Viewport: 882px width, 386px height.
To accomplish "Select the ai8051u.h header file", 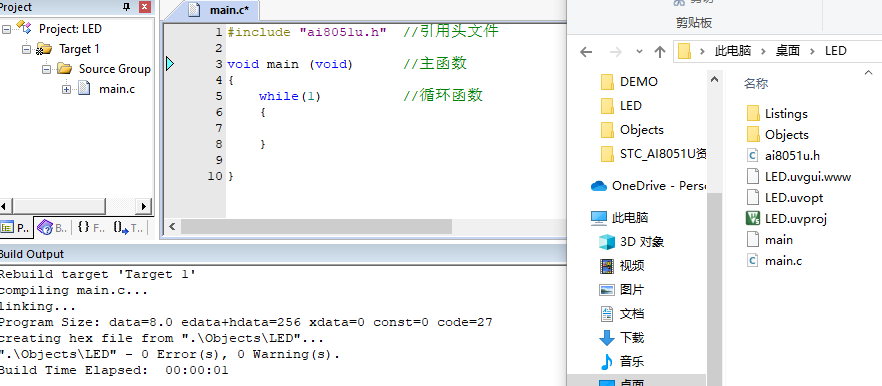I will pyautogui.click(x=778, y=155).
